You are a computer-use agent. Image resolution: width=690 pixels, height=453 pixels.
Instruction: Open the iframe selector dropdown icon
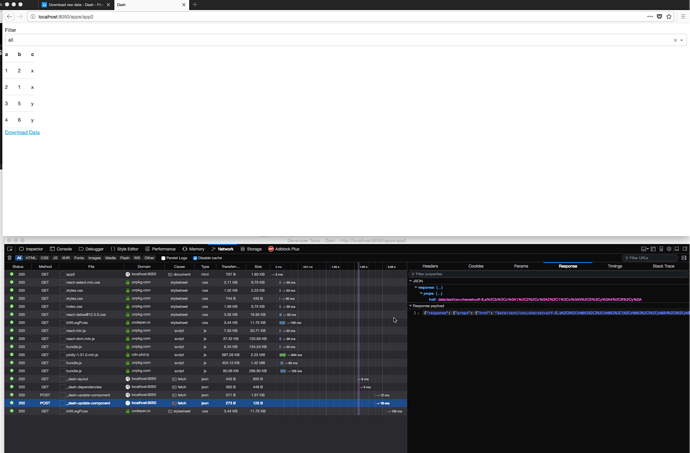[x=645, y=249]
